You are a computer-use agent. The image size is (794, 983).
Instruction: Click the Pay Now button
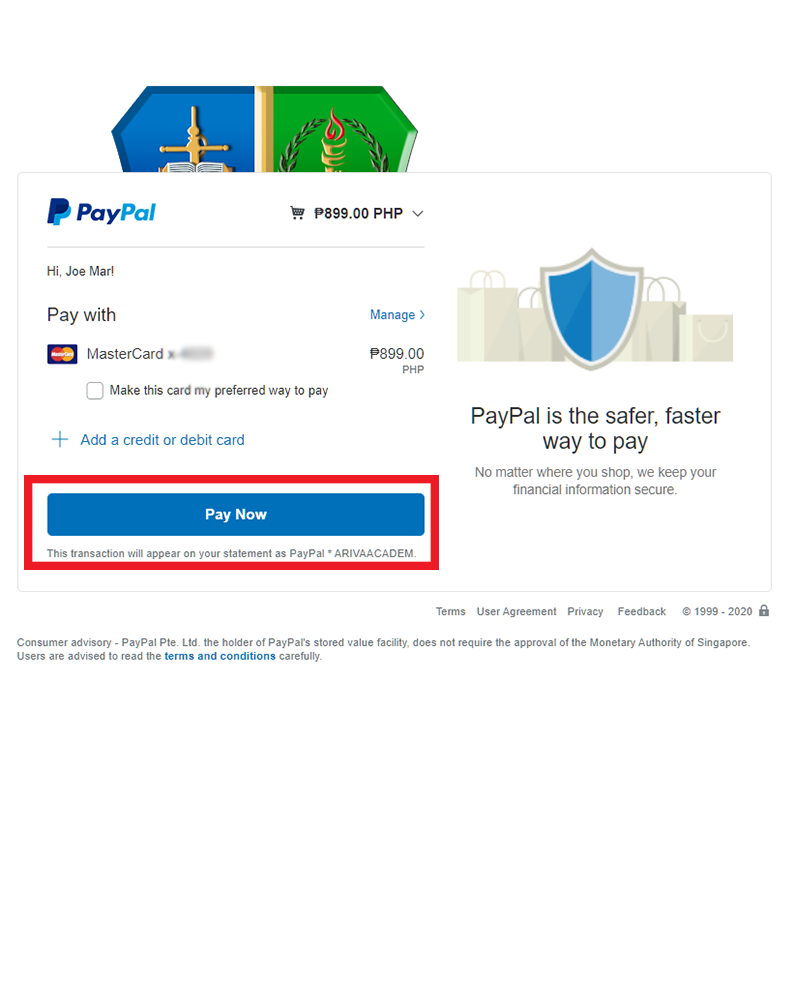[x=236, y=515]
